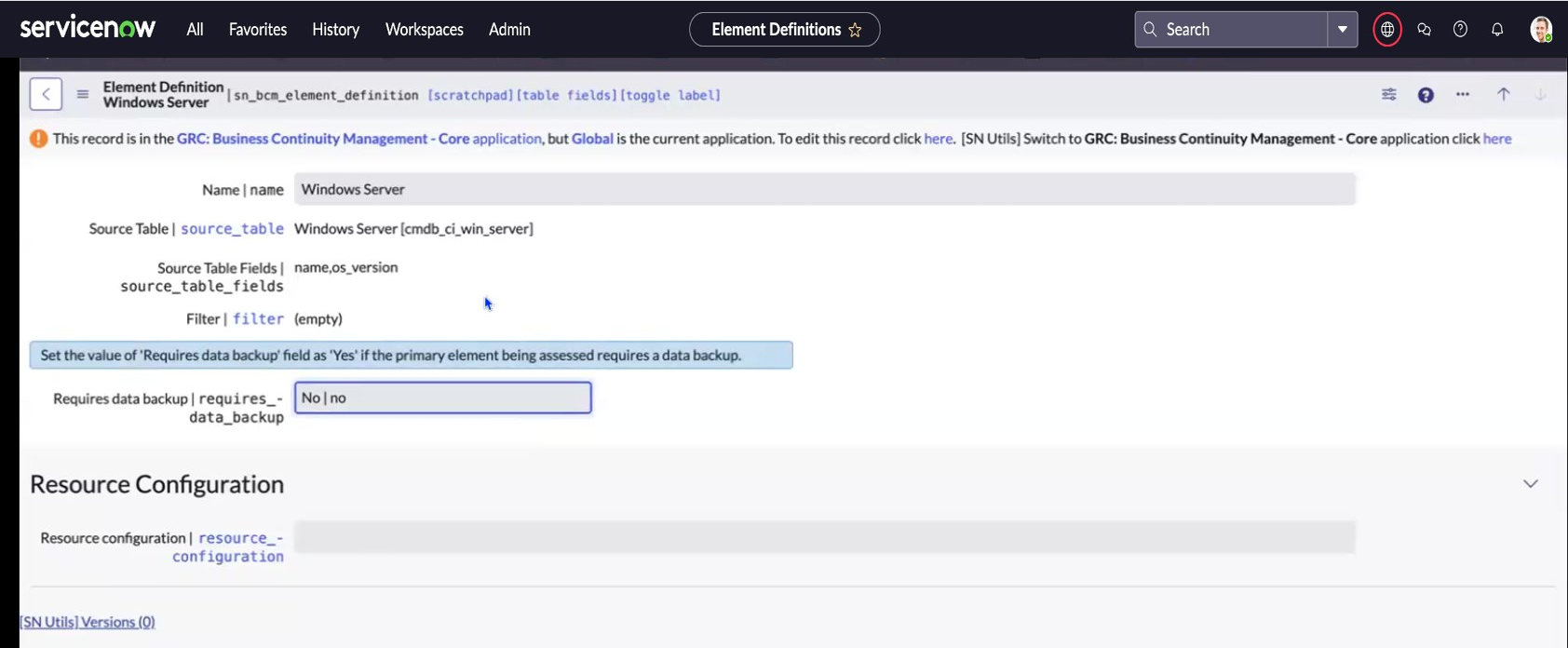Image resolution: width=1568 pixels, height=648 pixels.
Task: Click the search magnifier icon
Action: (x=1150, y=30)
